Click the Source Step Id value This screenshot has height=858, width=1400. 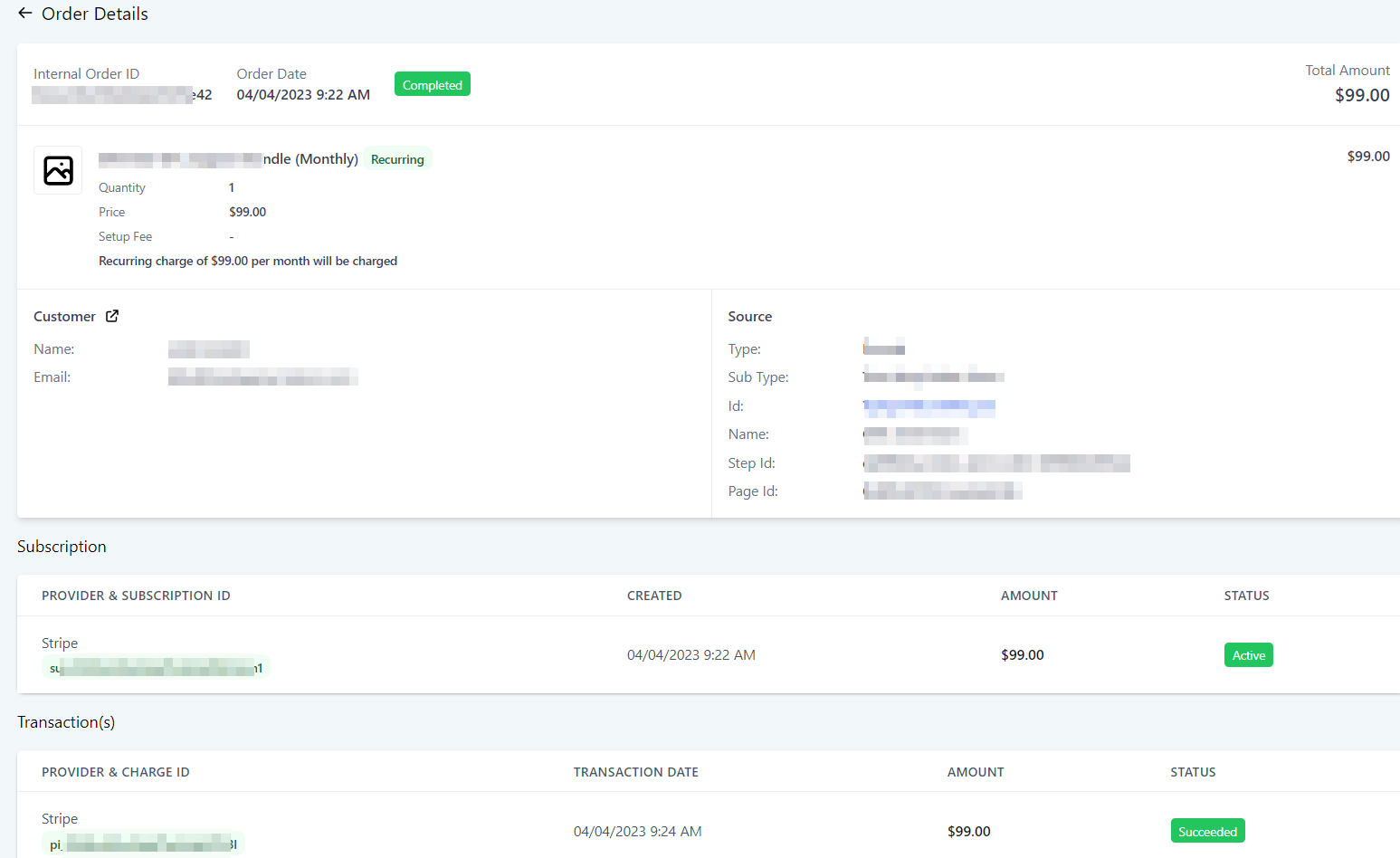tap(996, 463)
